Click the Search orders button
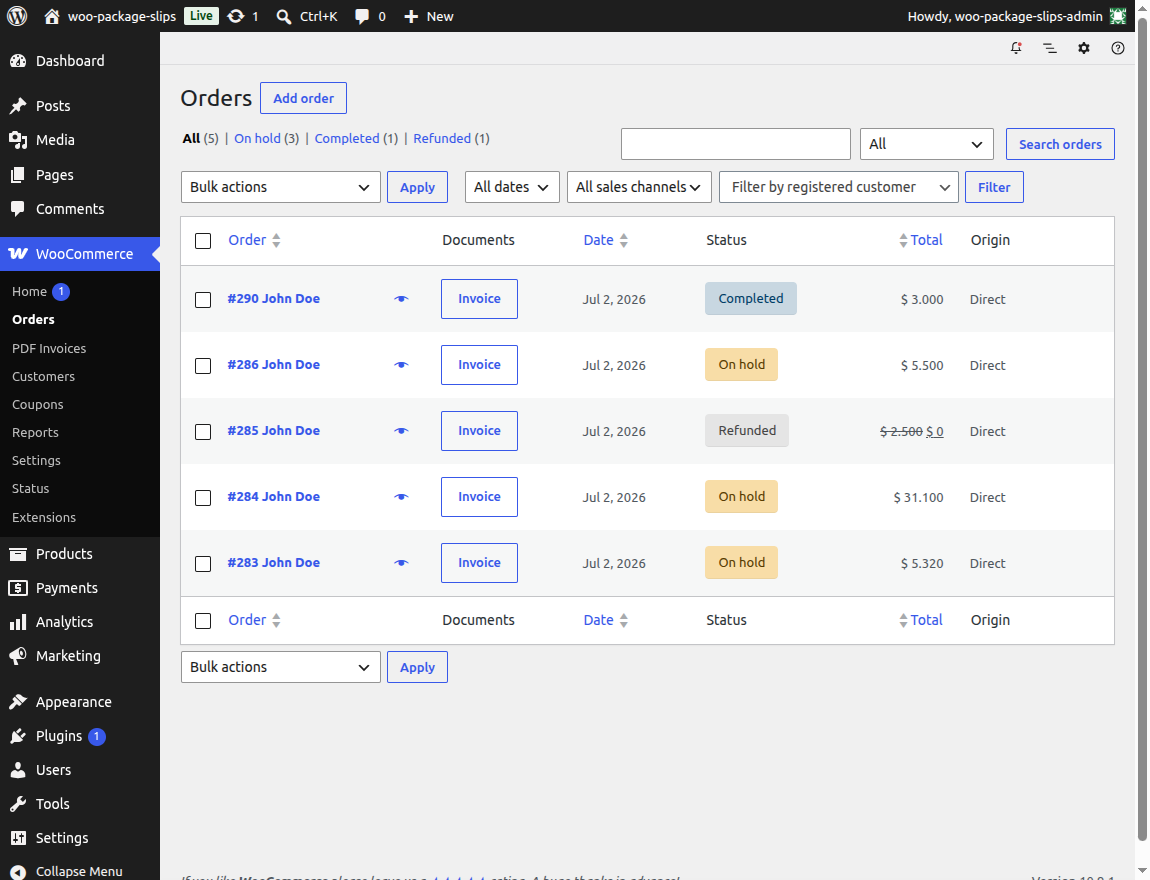 point(1060,144)
